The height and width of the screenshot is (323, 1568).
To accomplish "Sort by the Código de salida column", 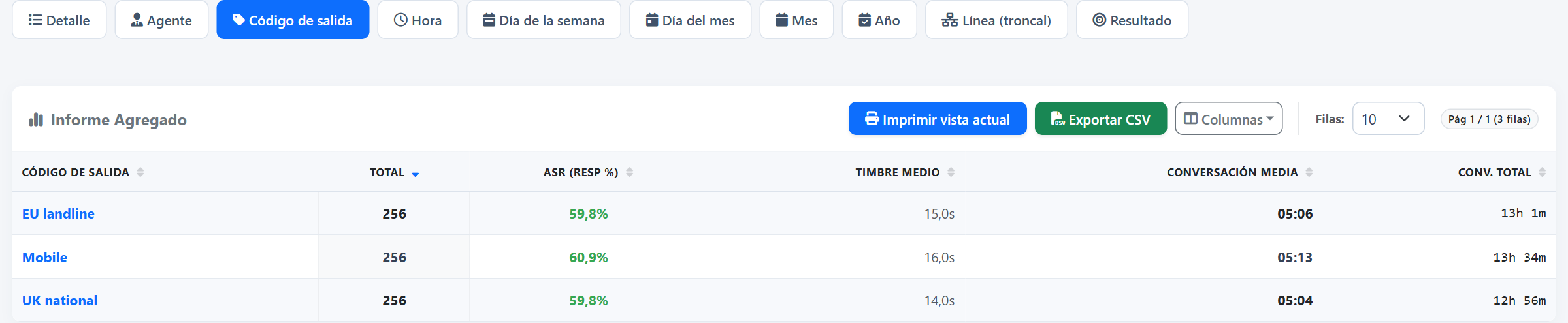I will (83, 172).
